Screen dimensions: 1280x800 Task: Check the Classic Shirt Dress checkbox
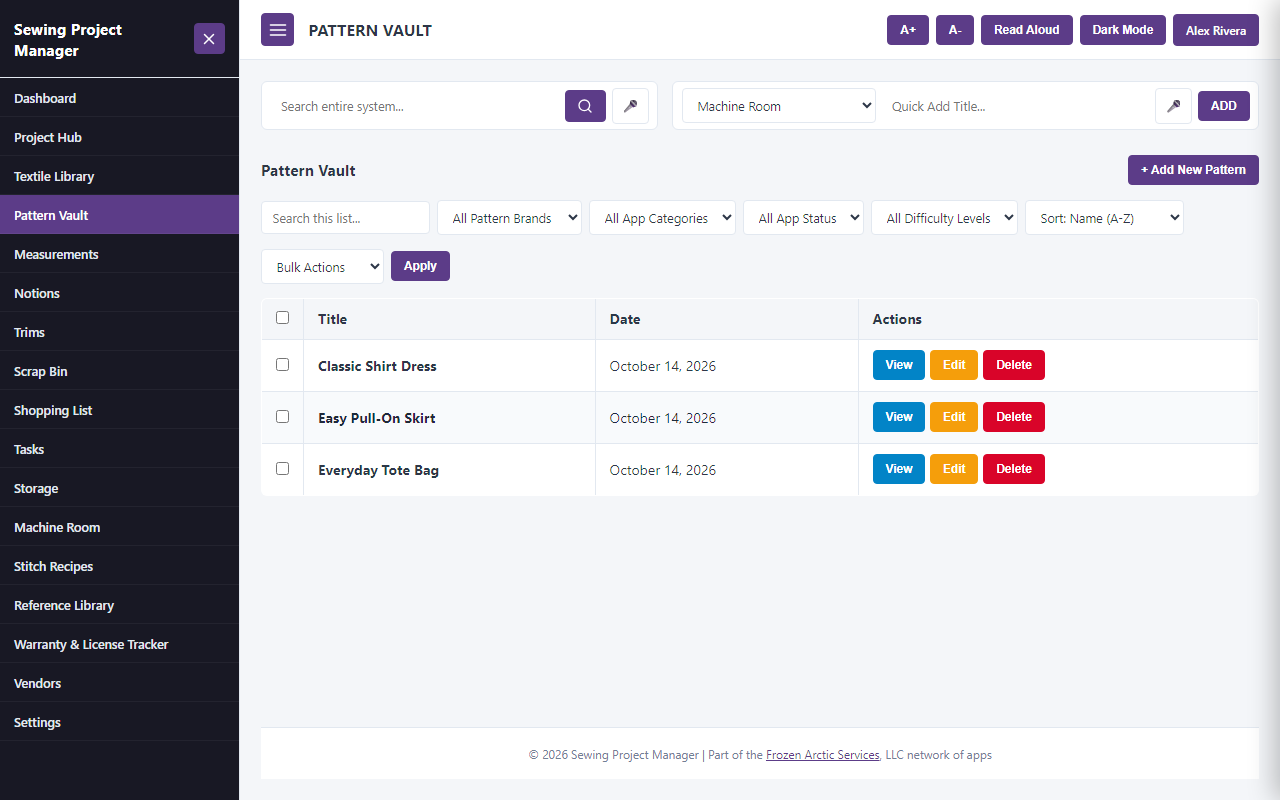tap(282, 365)
